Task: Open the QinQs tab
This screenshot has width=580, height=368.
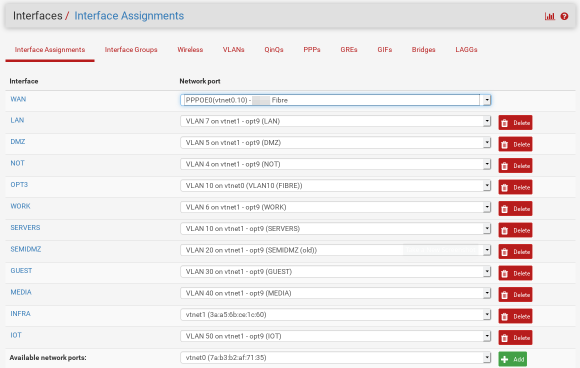Action: click(x=274, y=50)
